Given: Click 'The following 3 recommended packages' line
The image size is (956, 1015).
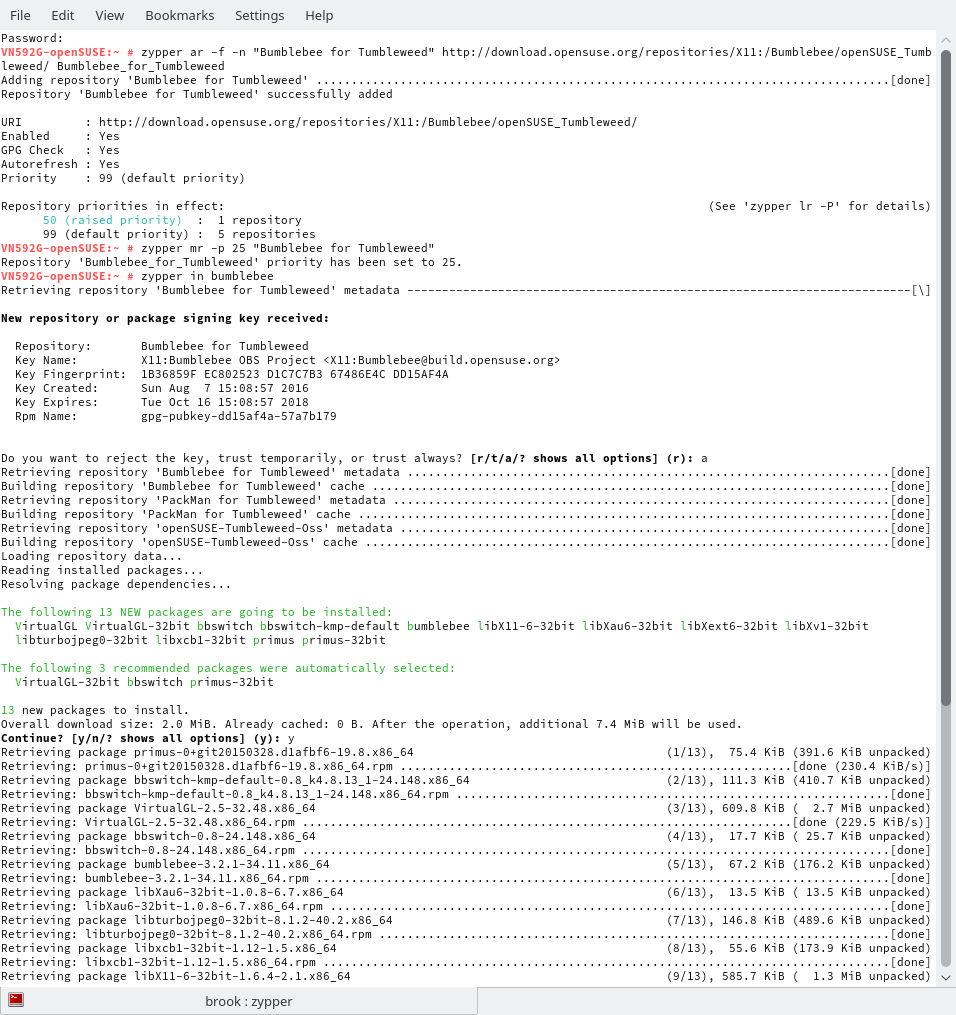Looking at the screenshot, I should point(228,668).
